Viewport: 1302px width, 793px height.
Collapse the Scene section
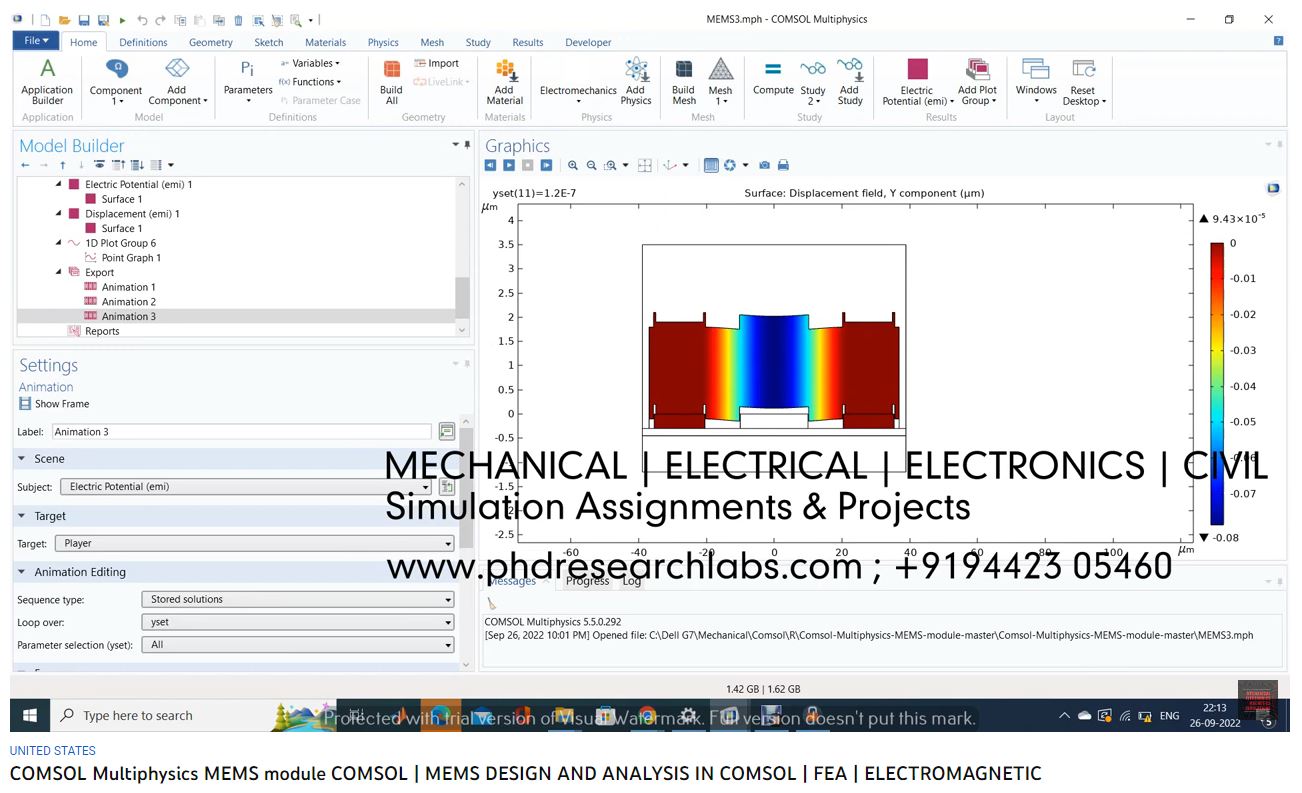(x=22, y=459)
